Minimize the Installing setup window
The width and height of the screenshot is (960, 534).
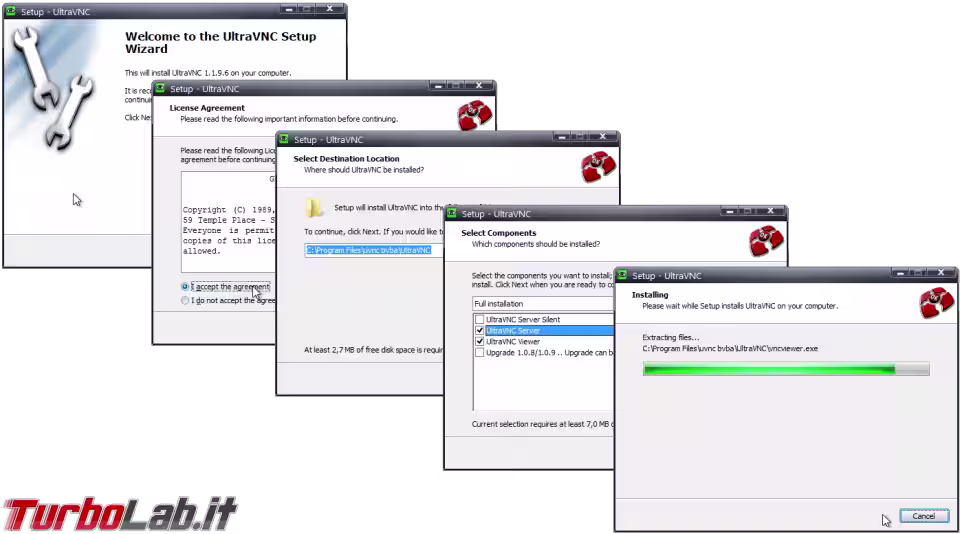coord(900,273)
